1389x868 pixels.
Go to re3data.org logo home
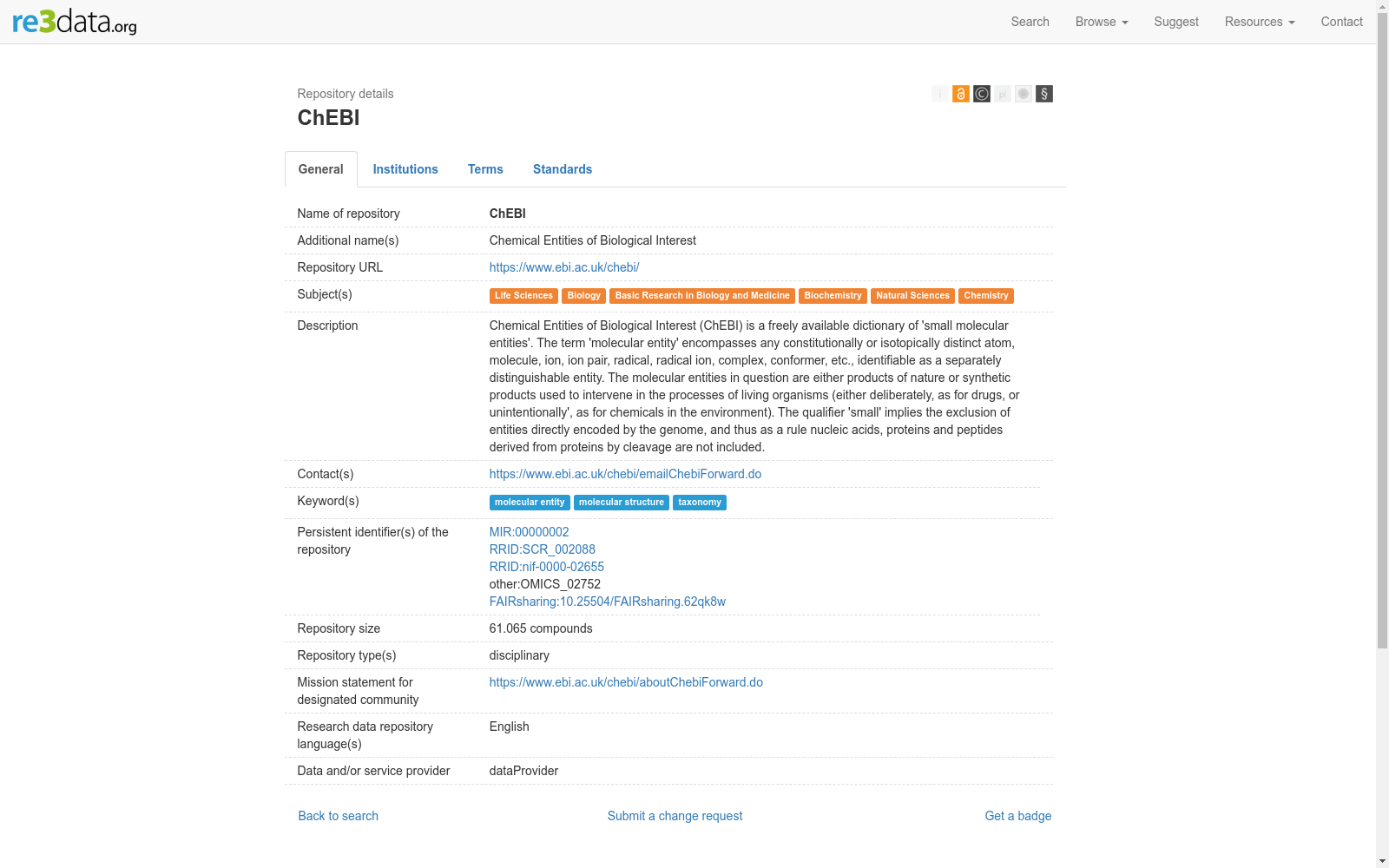click(75, 22)
